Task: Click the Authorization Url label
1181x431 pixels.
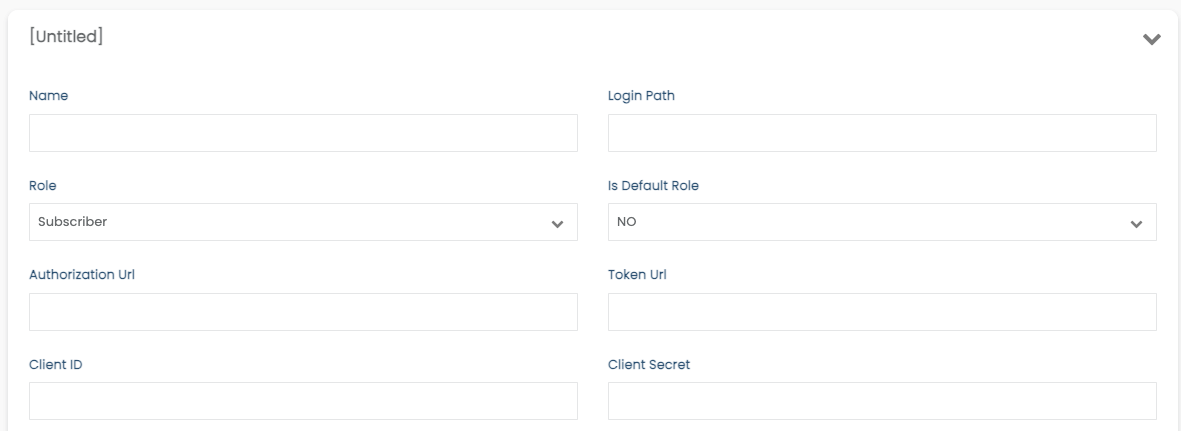Action: pos(82,274)
